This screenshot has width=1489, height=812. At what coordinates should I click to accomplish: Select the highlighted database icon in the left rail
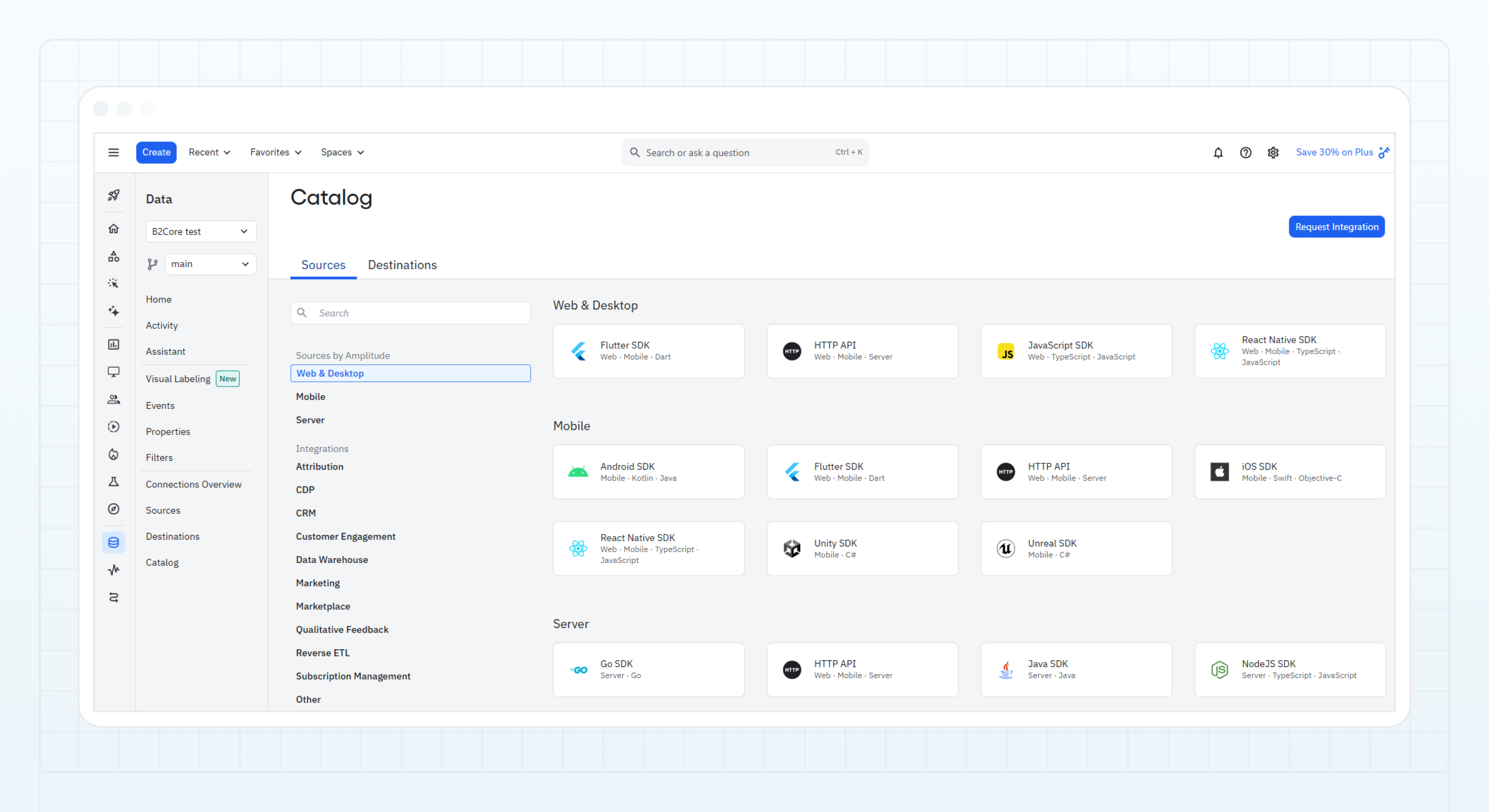pos(114,542)
